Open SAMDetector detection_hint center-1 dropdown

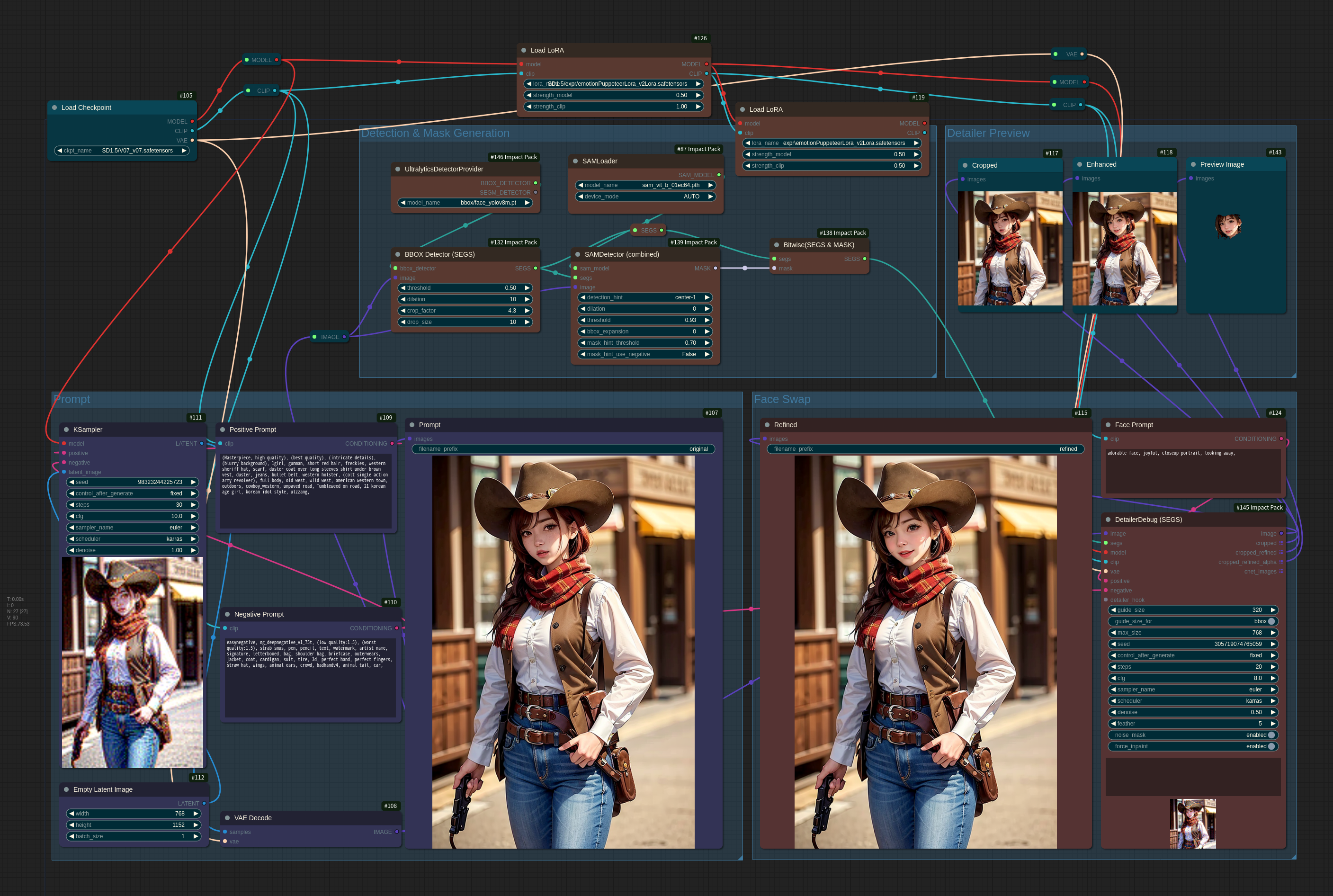click(x=645, y=297)
